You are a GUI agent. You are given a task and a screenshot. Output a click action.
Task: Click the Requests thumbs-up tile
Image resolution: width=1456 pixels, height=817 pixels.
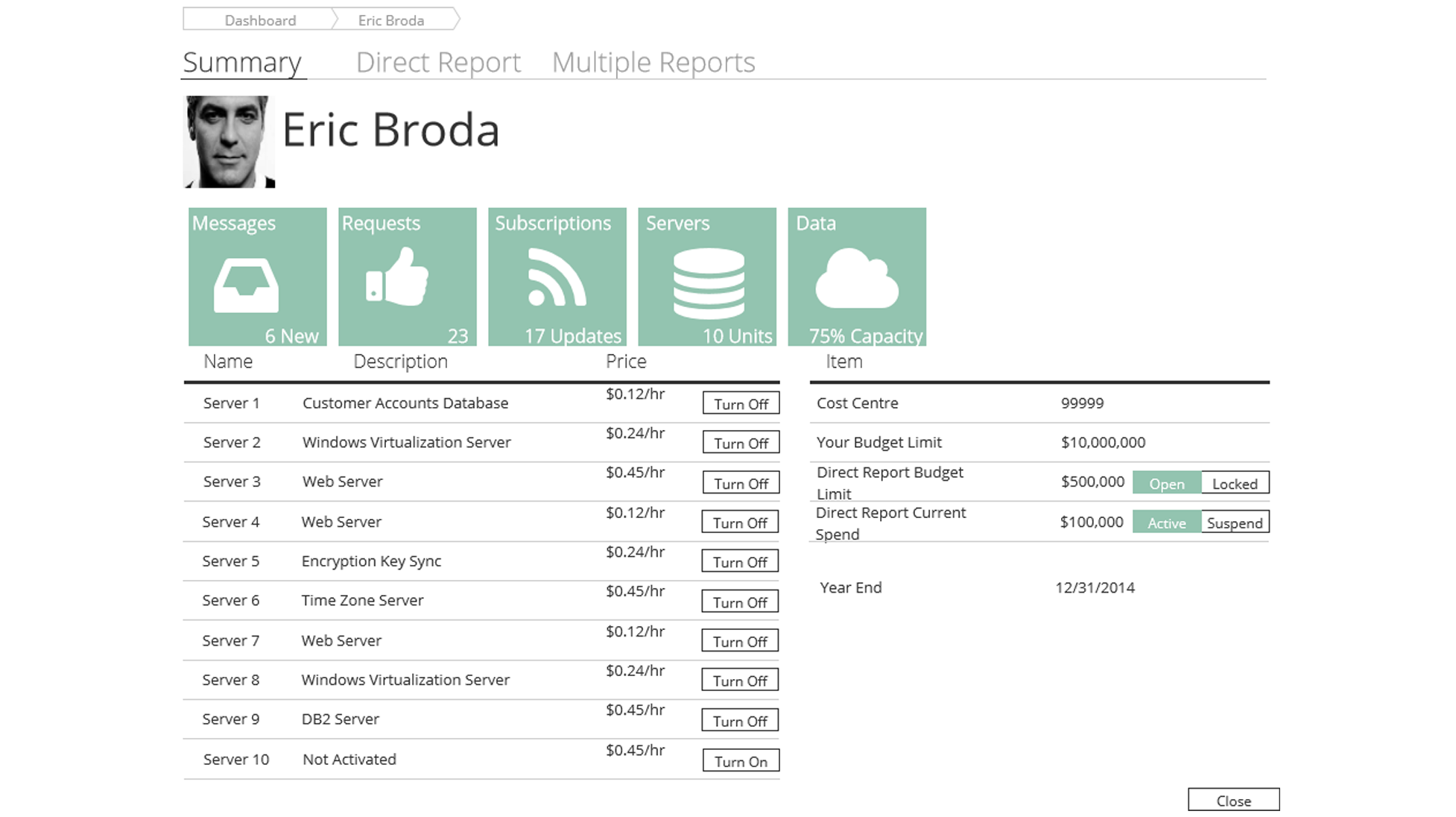point(407,277)
